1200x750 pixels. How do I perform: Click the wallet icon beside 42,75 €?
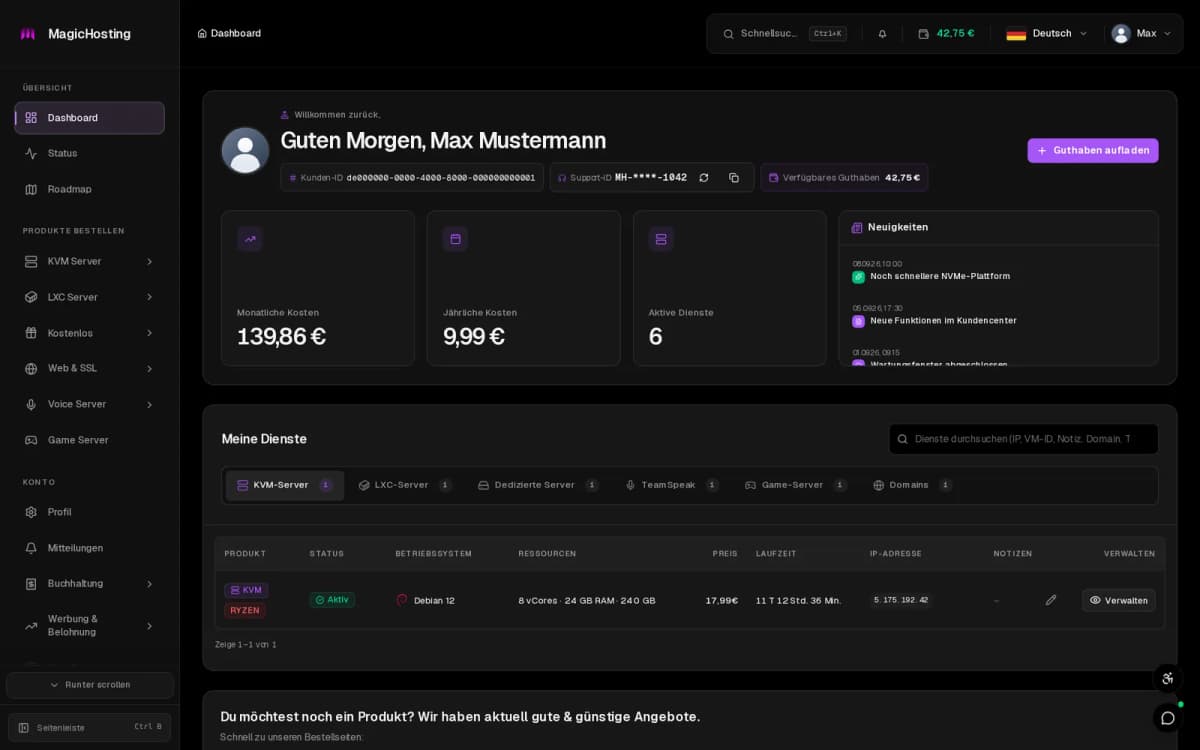tap(923, 34)
